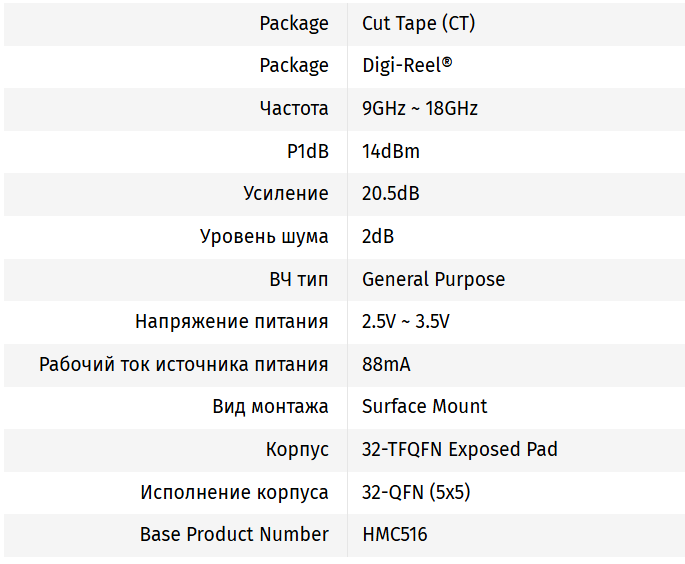Screen dimensions: 685x564
Task: Select the "Рабочий ток источника питания" label
Action: (x=183, y=364)
